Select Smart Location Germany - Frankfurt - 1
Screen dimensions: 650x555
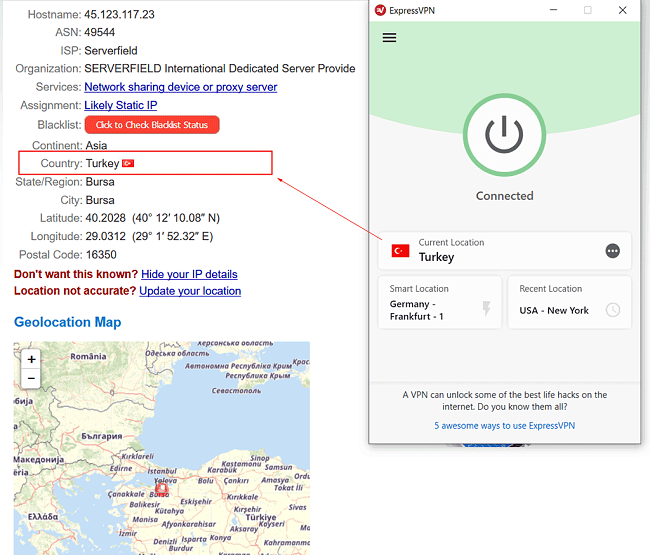[x=439, y=303]
